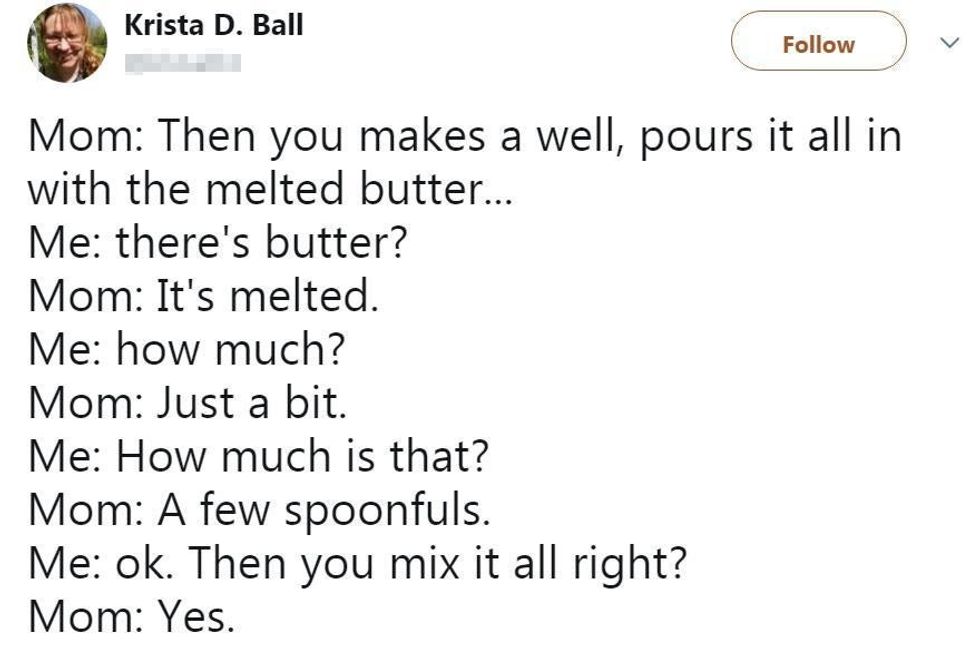The image size is (980, 655).
Task: Click the line 'Me: How much is that?'
Action: pos(260,457)
